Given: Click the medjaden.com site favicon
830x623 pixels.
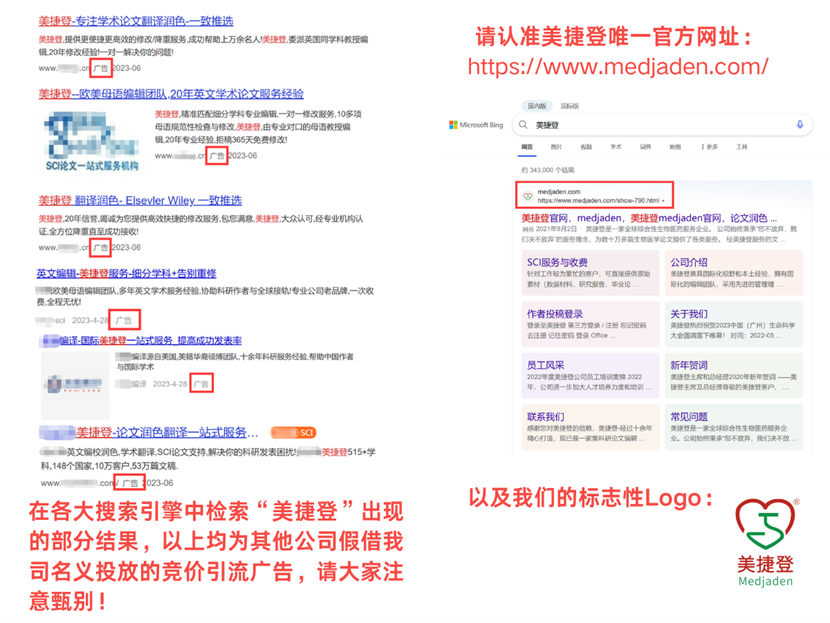Looking at the screenshot, I should (x=528, y=196).
